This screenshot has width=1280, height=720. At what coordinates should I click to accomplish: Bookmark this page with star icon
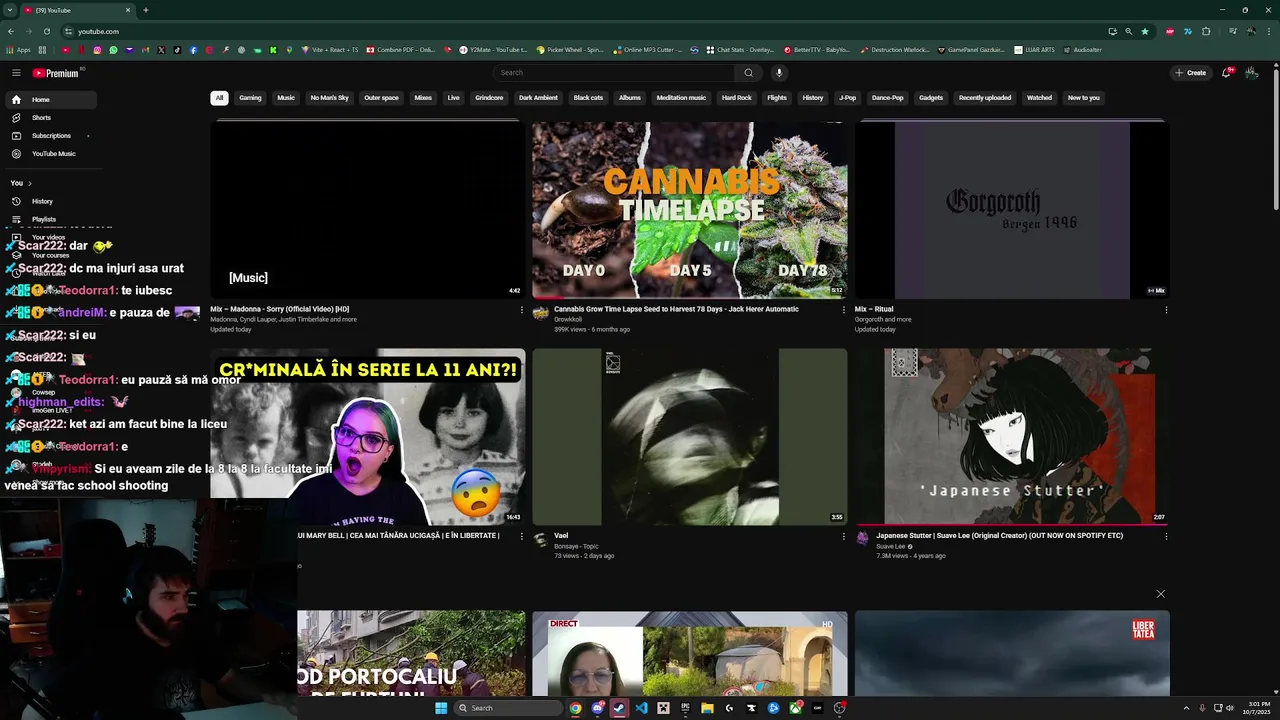[1145, 31]
